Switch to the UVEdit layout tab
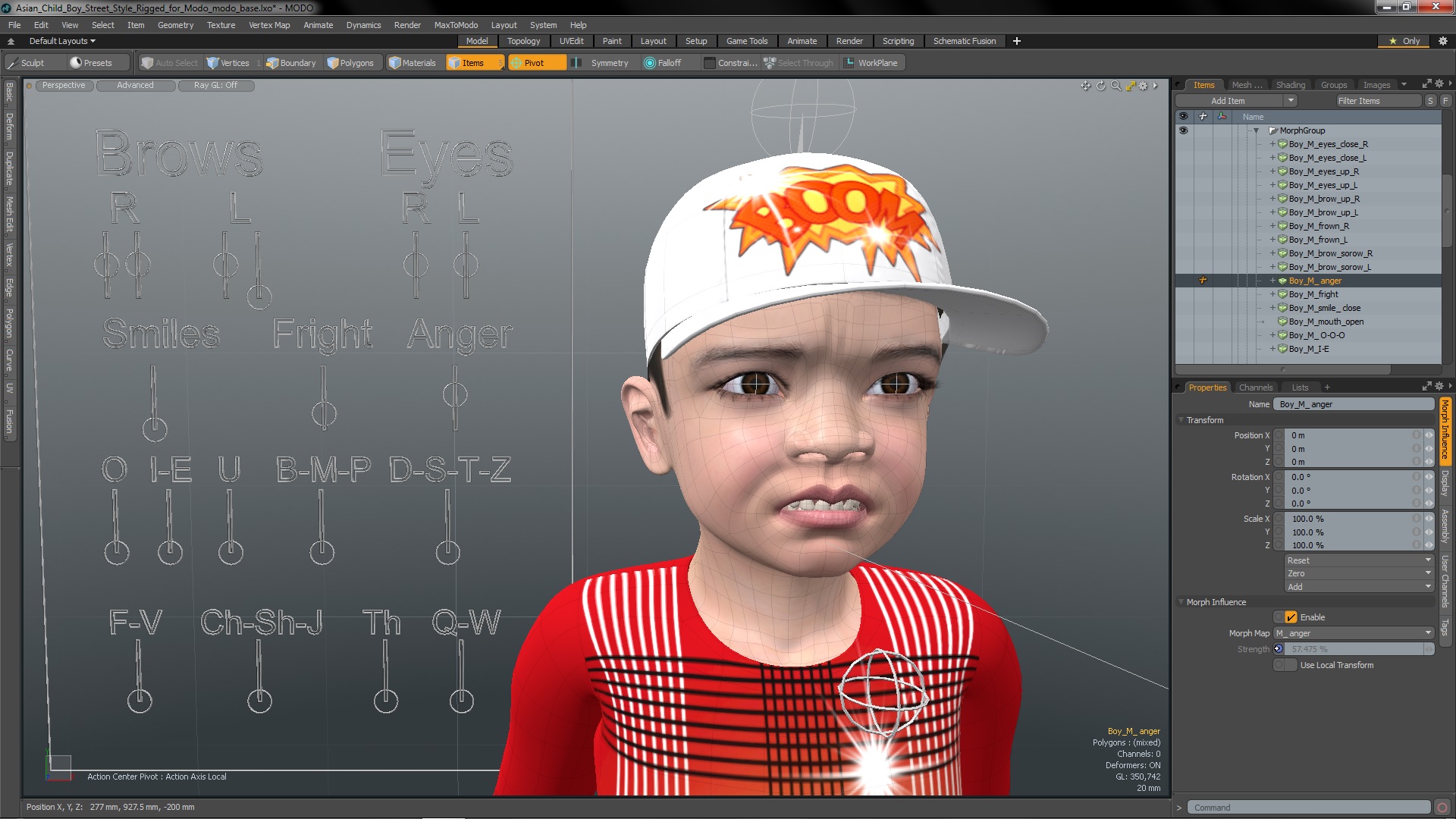This screenshot has height=819, width=1456. 571,41
